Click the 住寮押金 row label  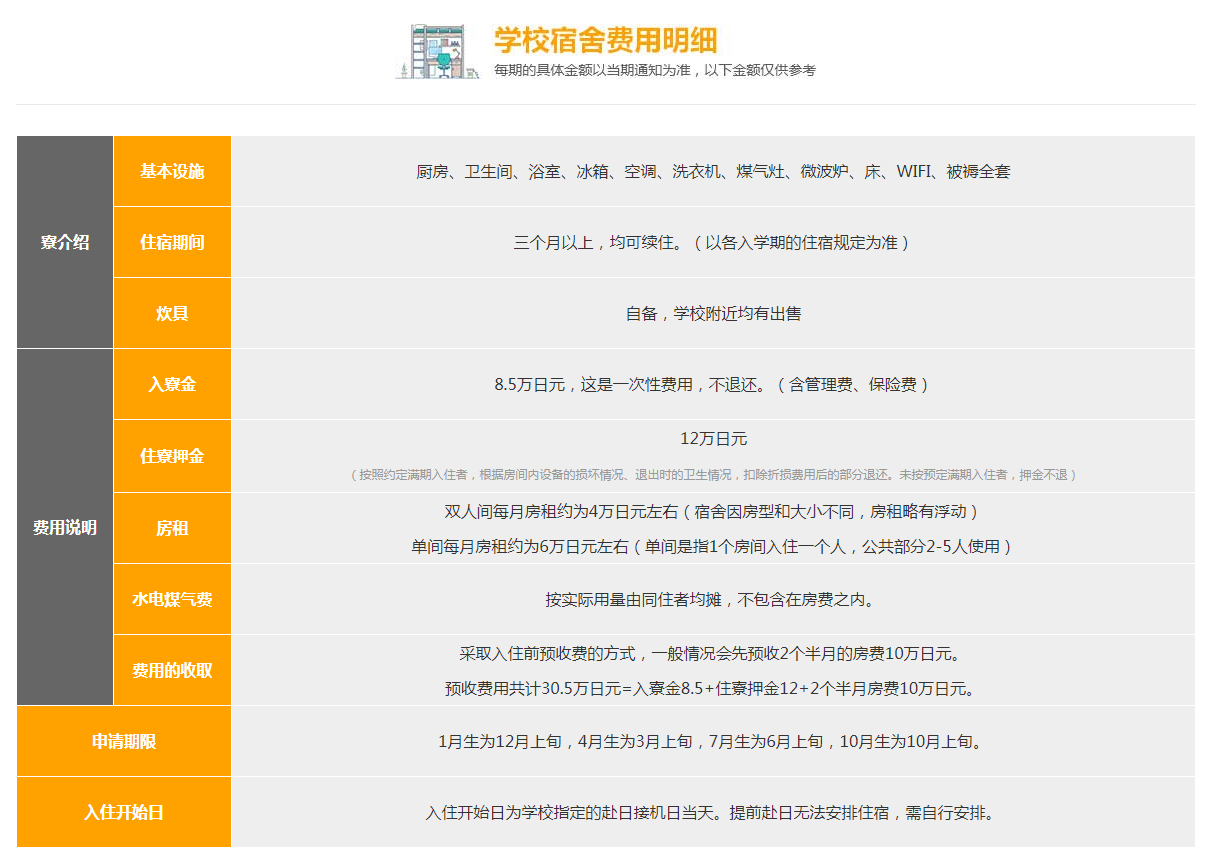click(x=172, y=456)
